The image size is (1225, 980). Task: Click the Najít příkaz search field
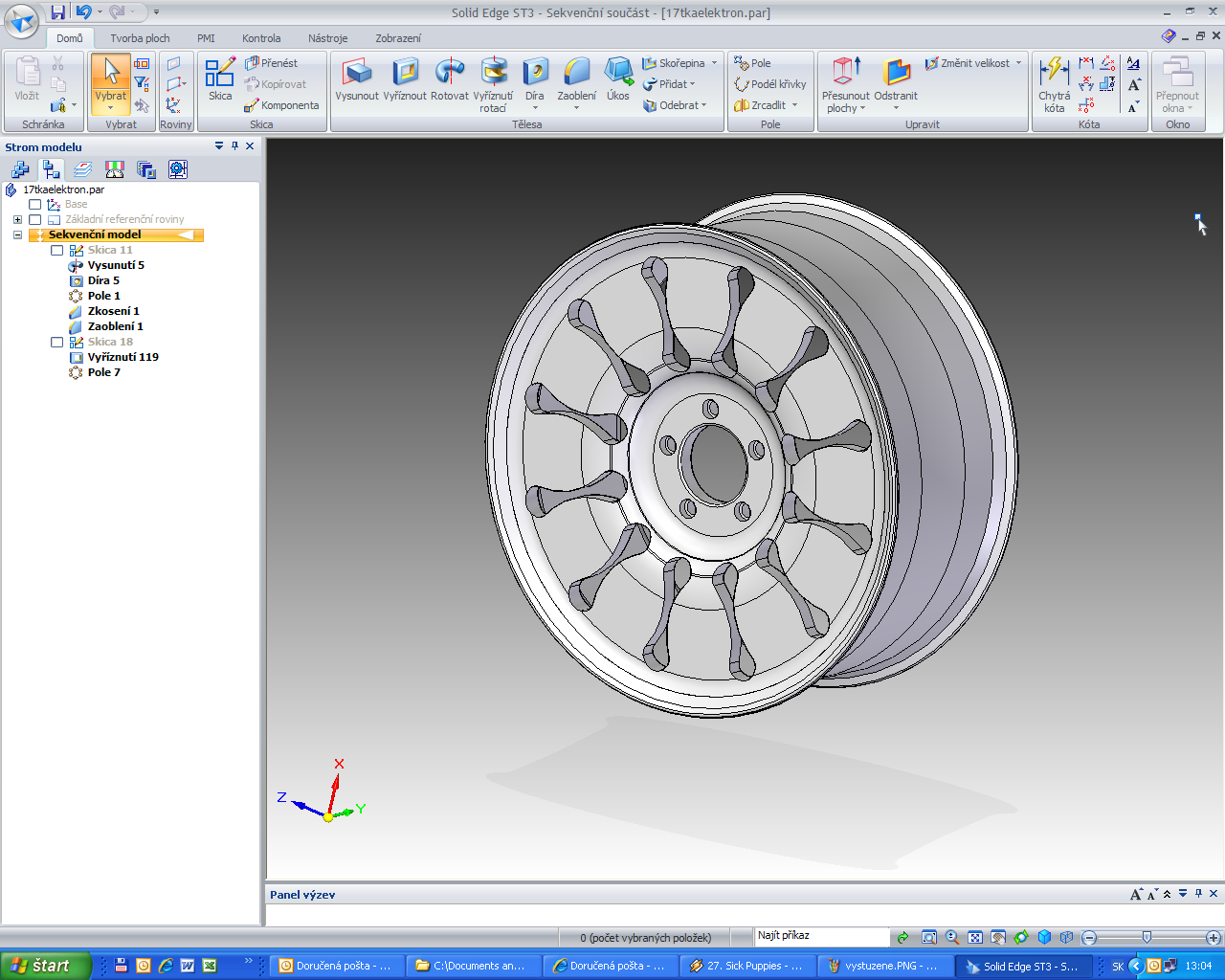coord(821,936)
